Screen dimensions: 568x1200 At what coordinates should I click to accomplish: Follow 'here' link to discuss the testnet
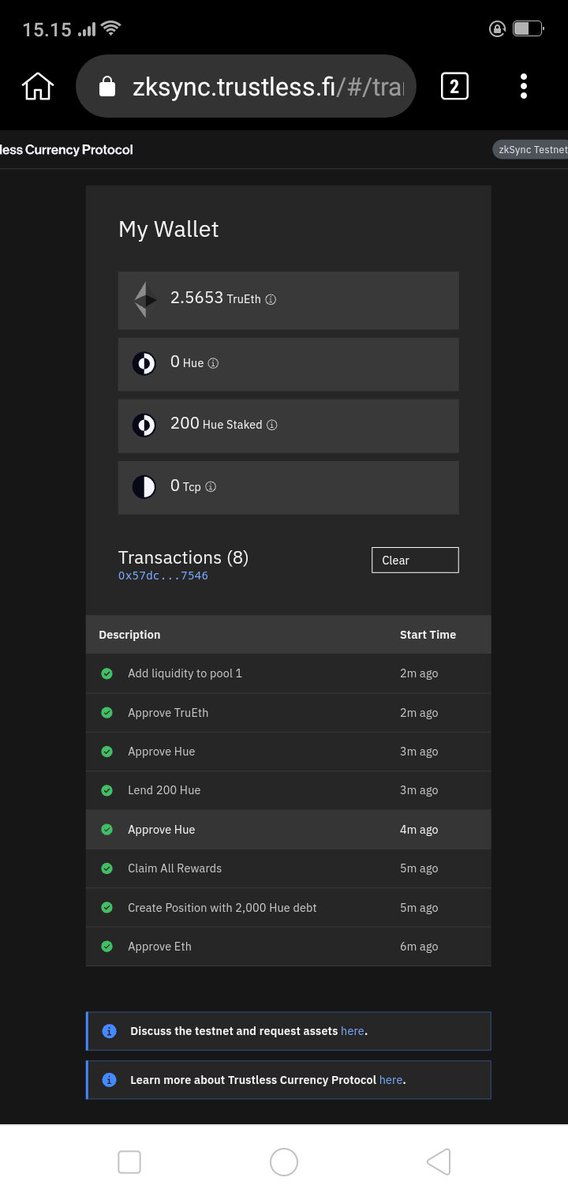tap(352, 1031)
